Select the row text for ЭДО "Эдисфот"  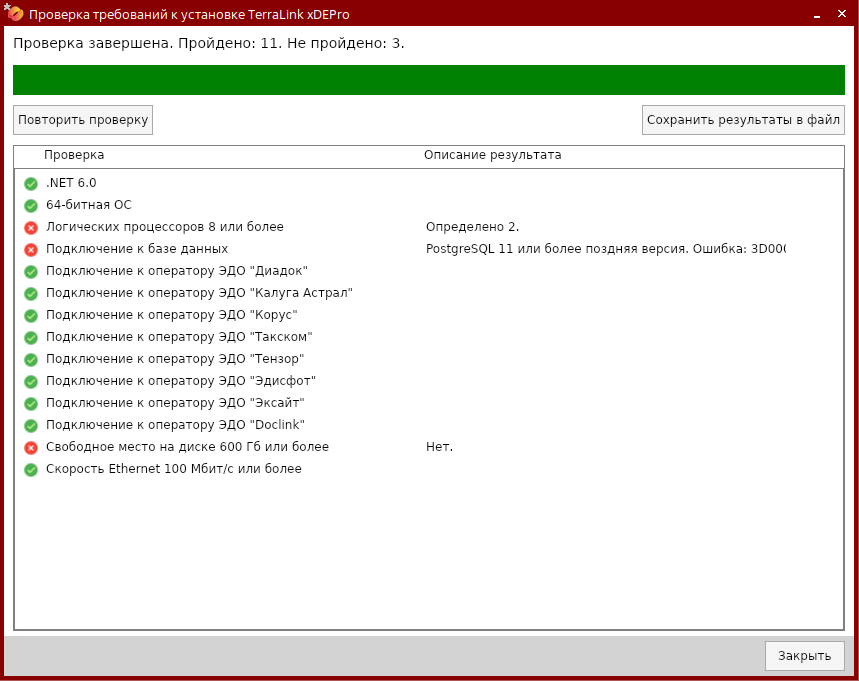coord(181,381)
